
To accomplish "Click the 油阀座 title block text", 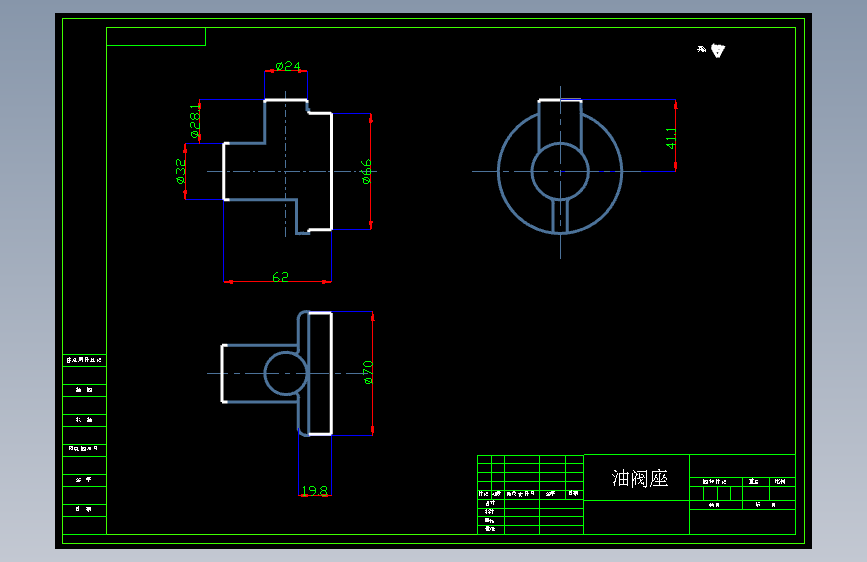I will click(x=640, y=478).
